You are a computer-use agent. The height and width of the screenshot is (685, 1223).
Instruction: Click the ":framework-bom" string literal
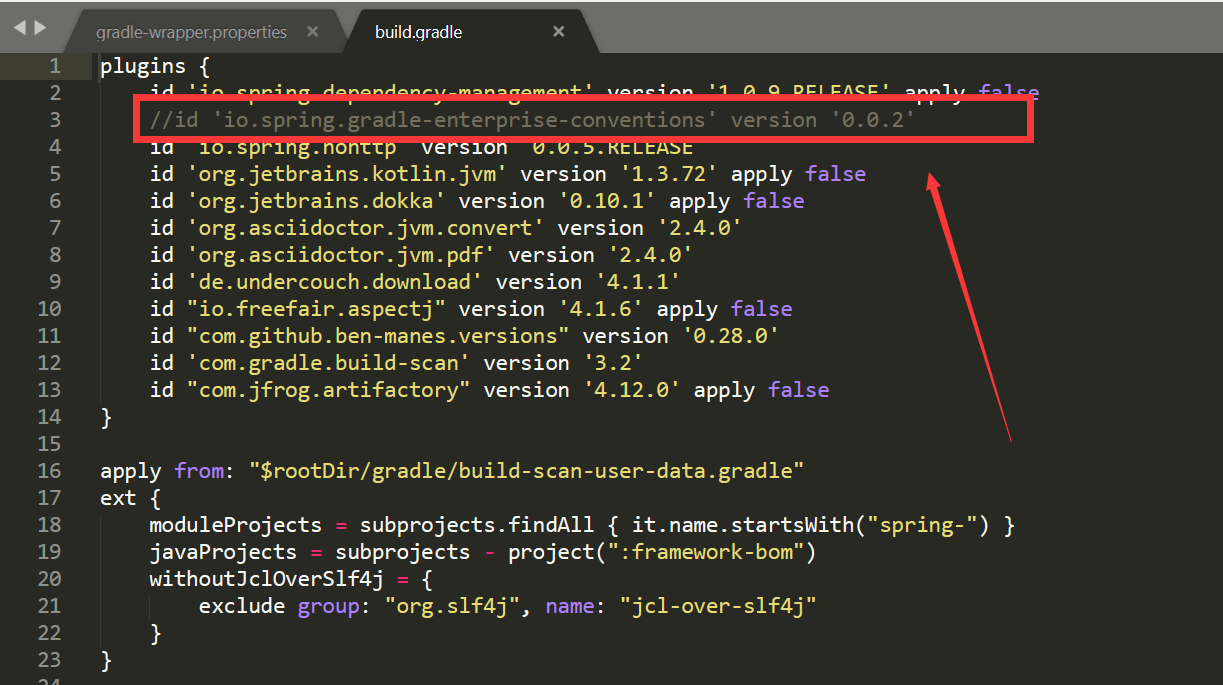[706, 552]
